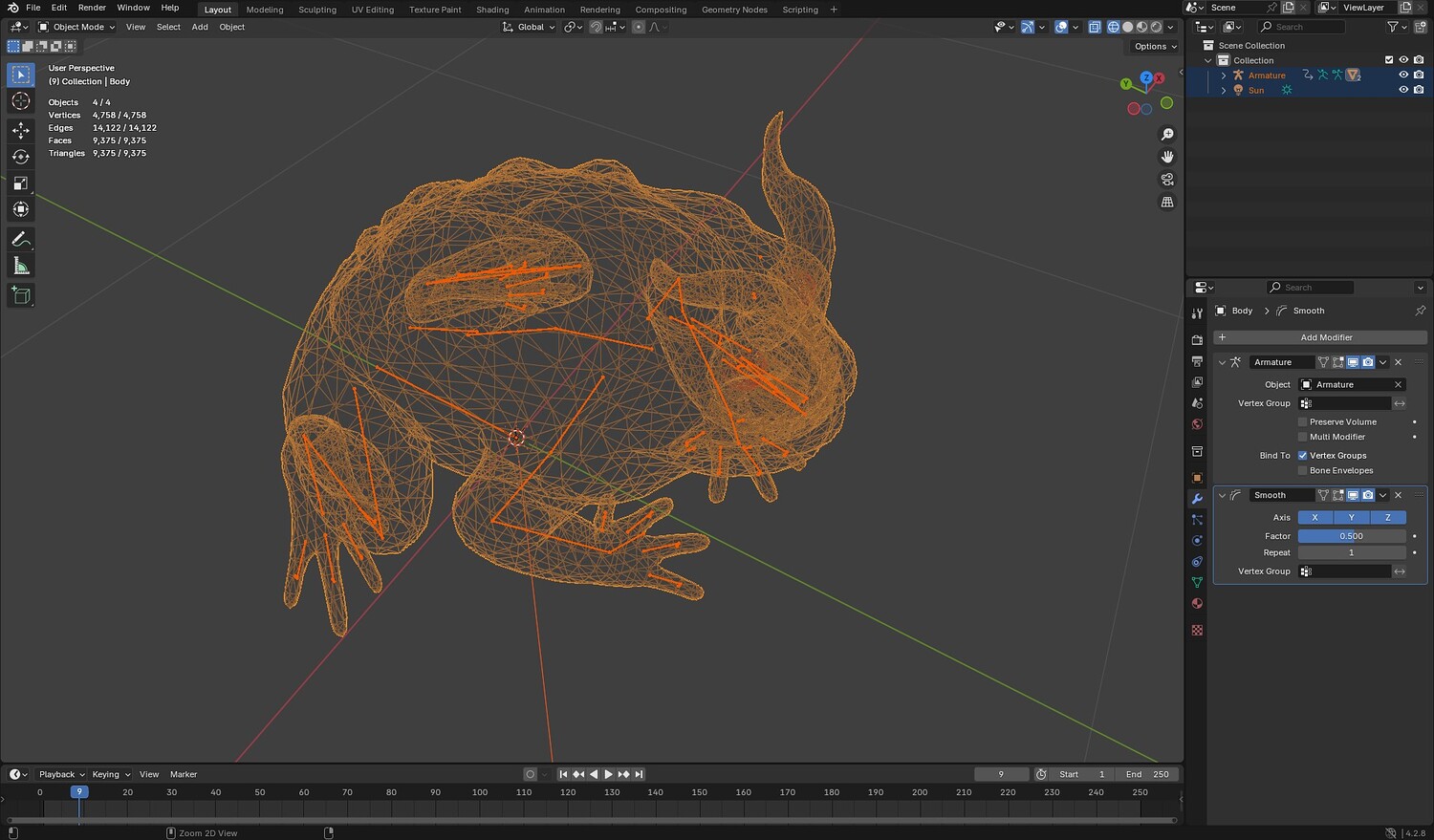The width and height of the screenshot is (1434, 840).
Task: Choose the Add Cube tool
Action: 21,295
